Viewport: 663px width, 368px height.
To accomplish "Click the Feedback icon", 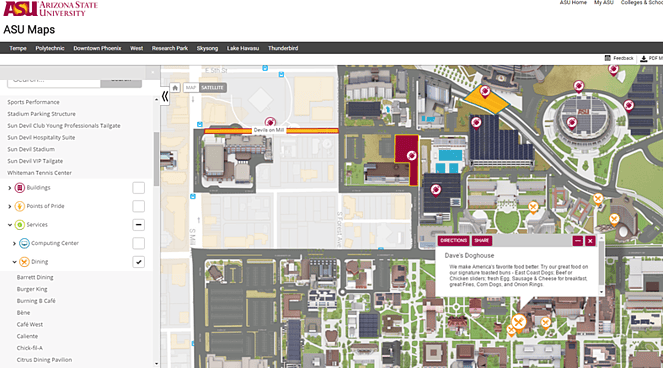I will [608, 58].
